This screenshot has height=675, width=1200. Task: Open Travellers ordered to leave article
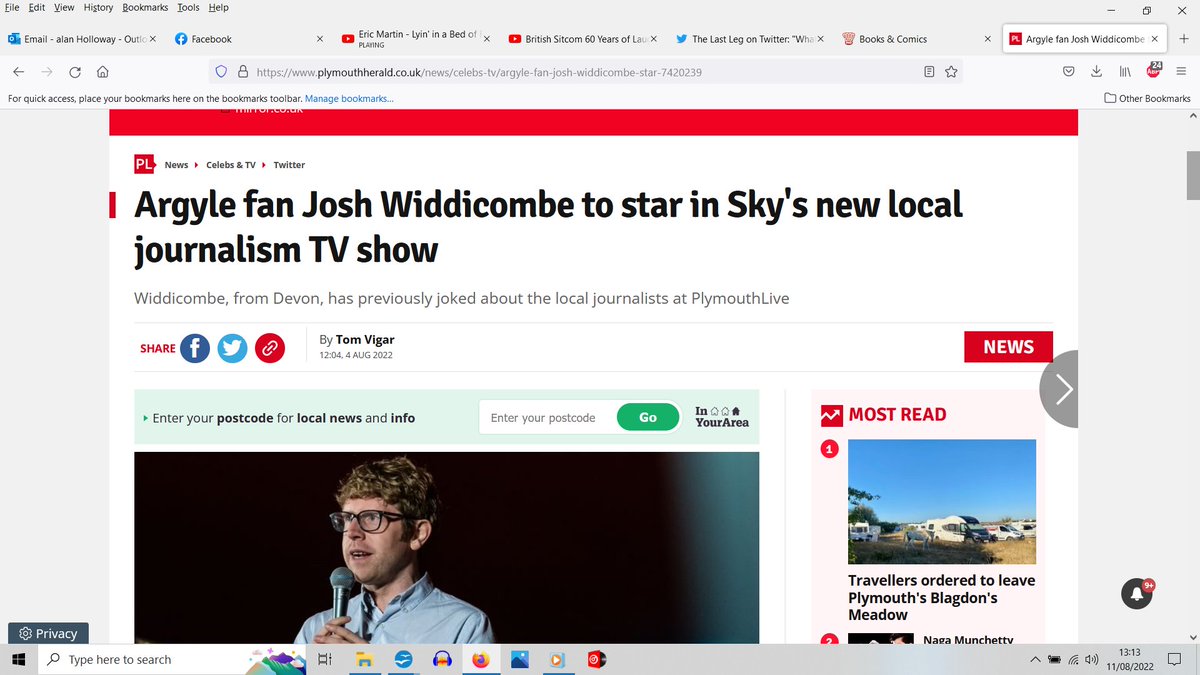coord(941,598)
